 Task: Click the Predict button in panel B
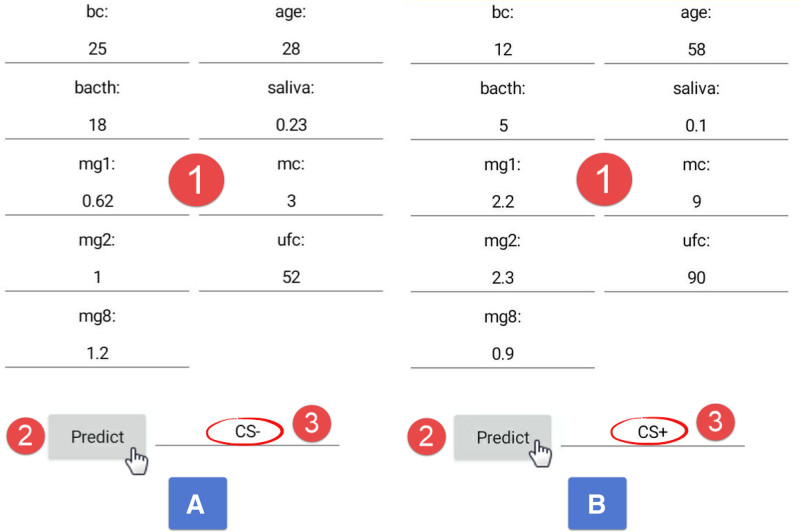click(x=503, y=437)
